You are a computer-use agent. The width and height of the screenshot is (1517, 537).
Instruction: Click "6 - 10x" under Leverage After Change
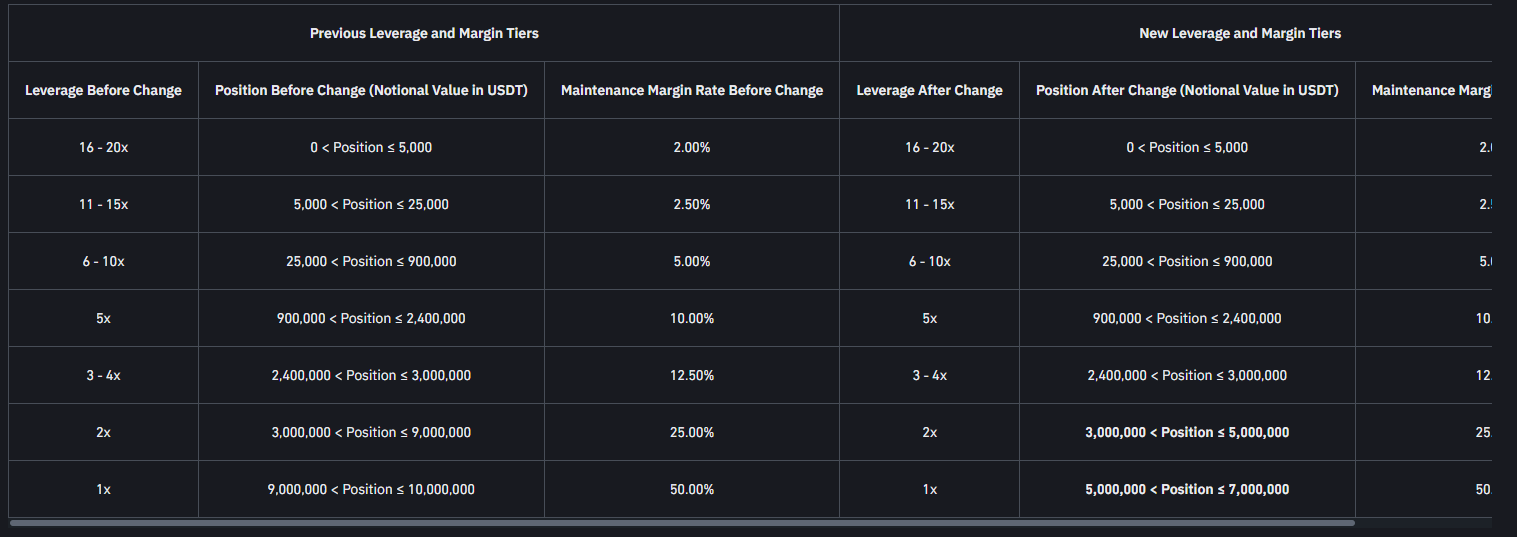coord(929,261)
